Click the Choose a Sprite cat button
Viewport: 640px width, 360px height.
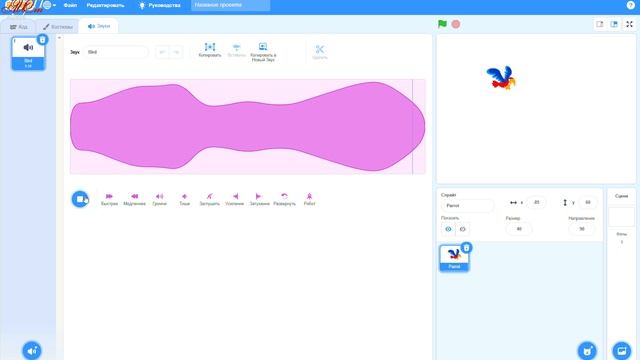point(587,350)
